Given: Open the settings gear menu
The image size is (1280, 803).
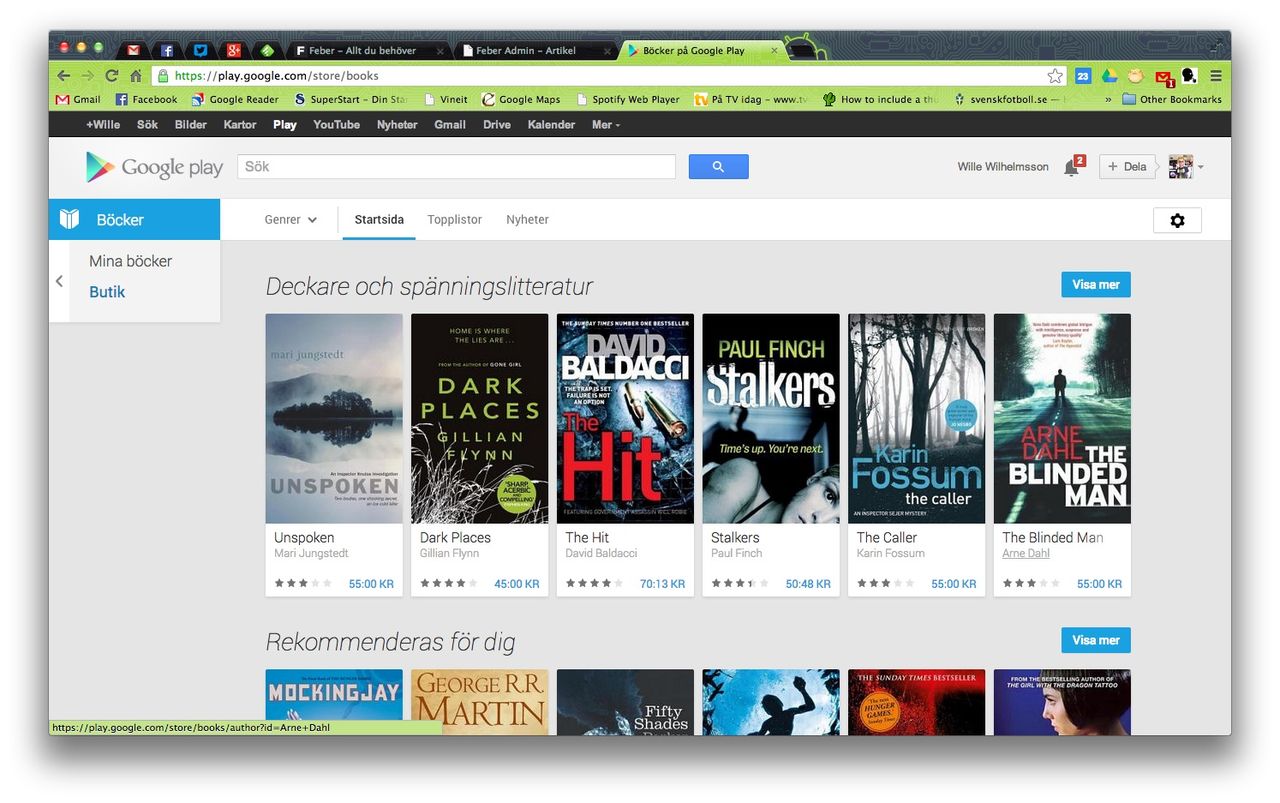Looking at the screenshot, I should click(1177, 220).
